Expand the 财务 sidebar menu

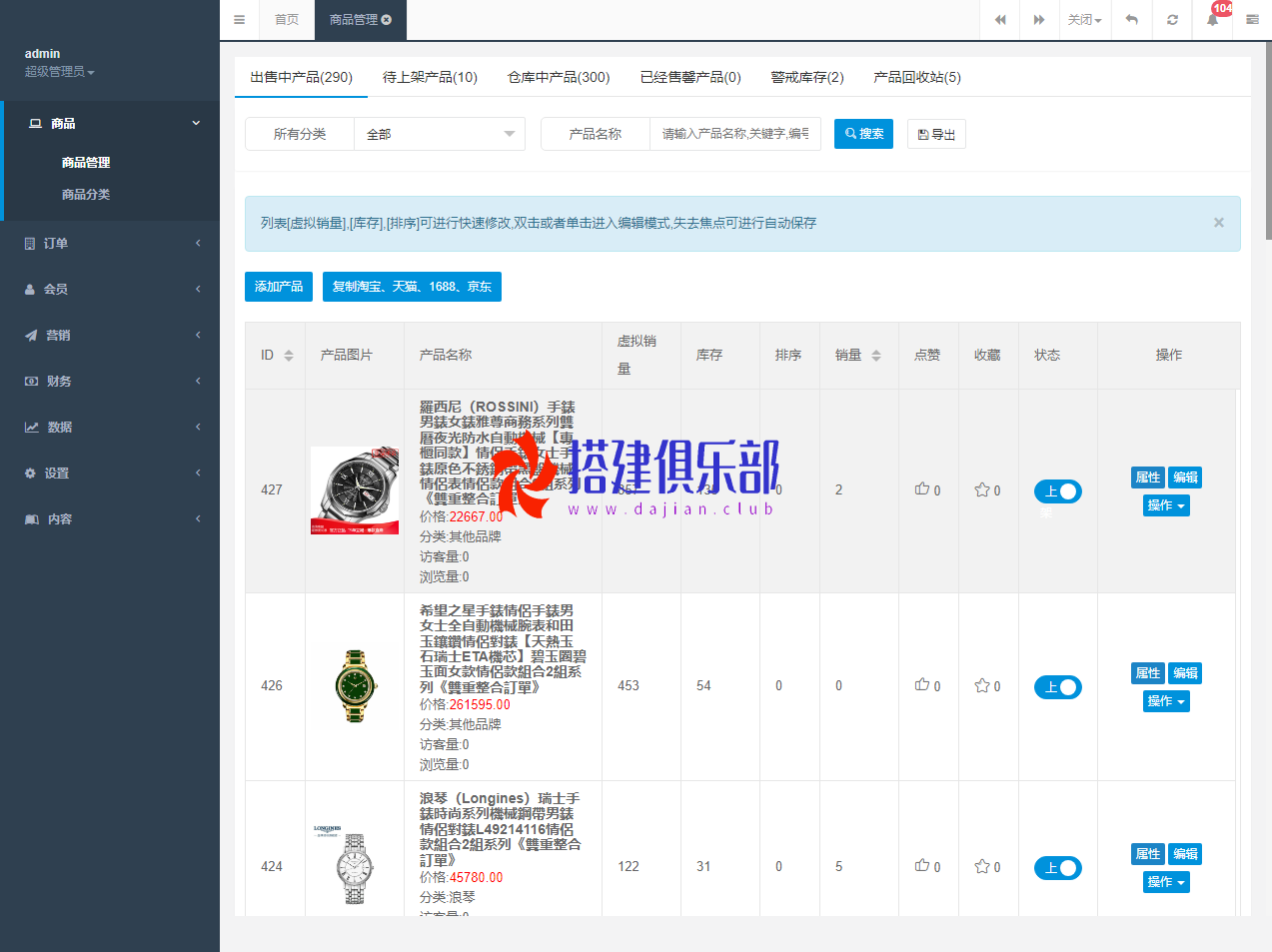click(110, 381)
